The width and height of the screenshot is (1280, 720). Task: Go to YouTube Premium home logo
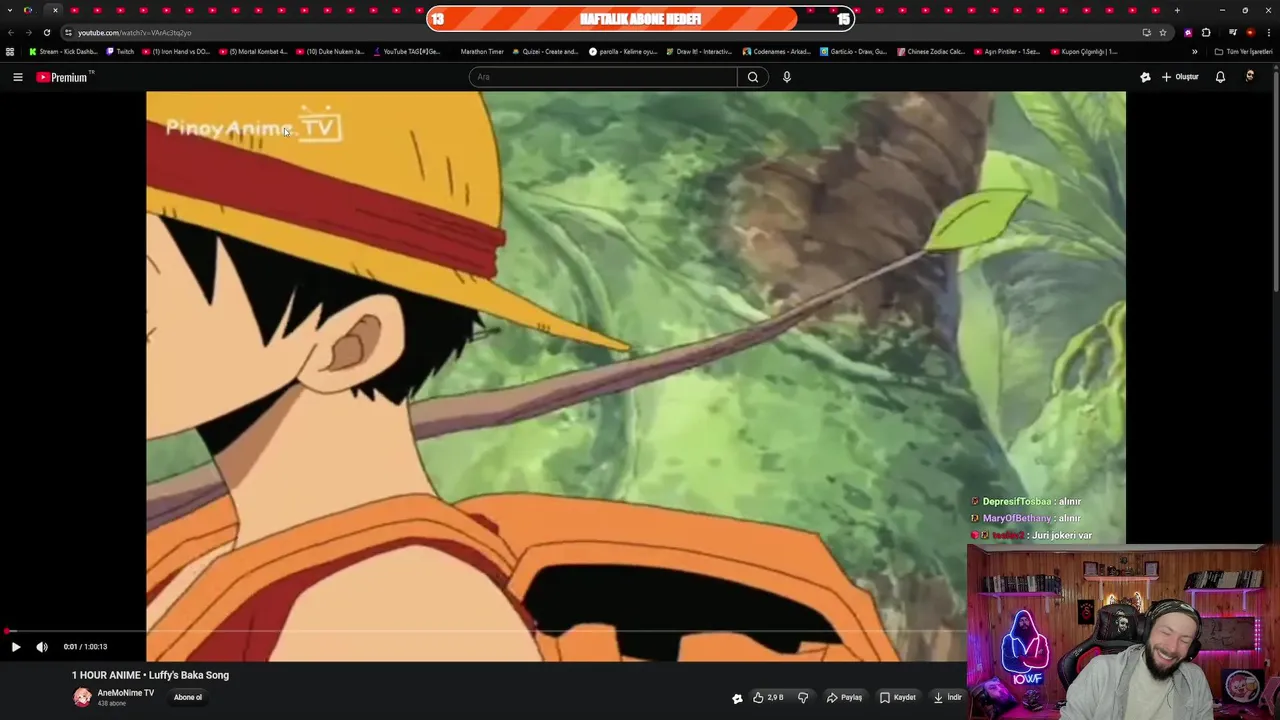coord(63,77)
